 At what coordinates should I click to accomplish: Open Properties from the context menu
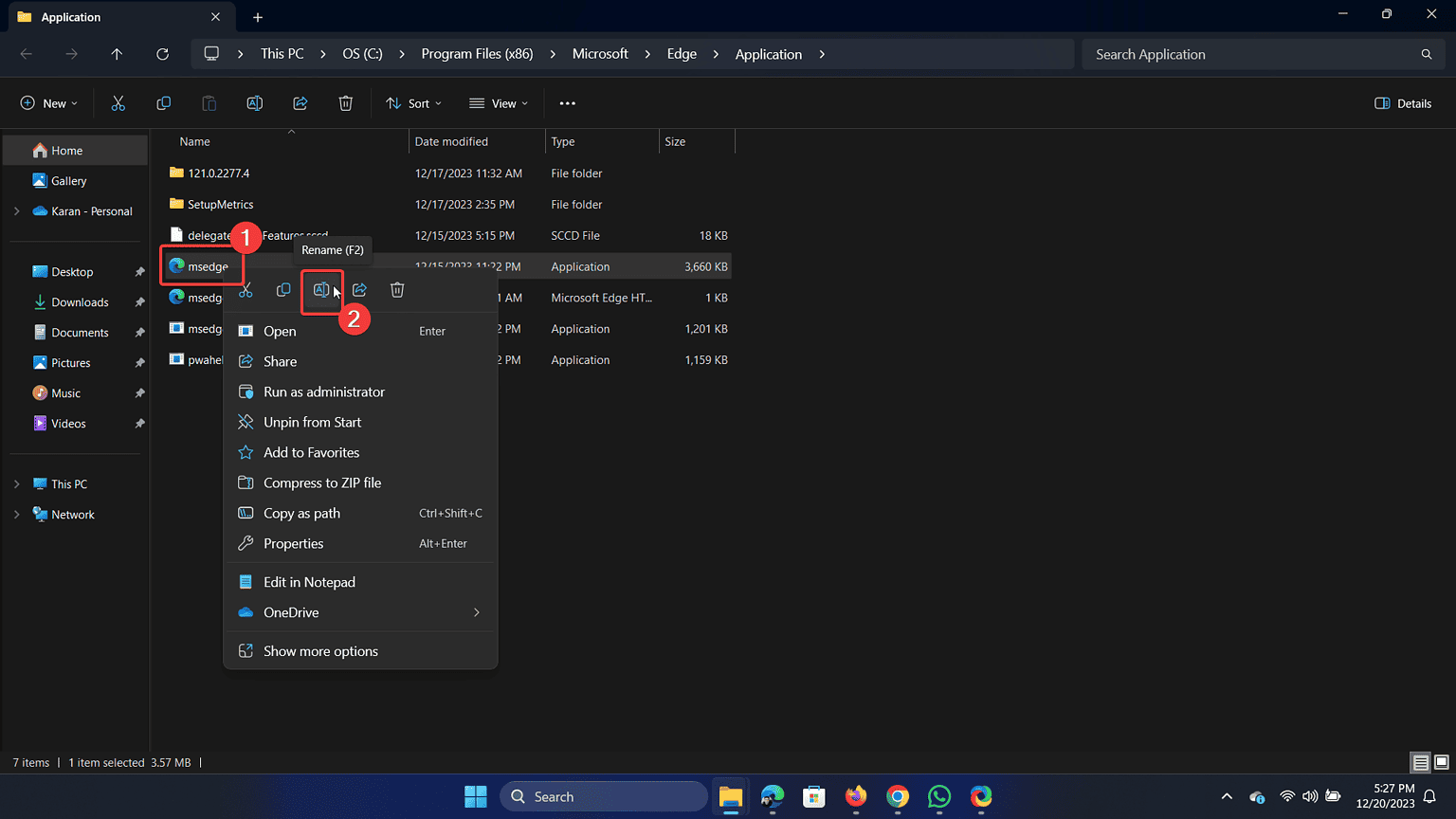tap(360, 543)
